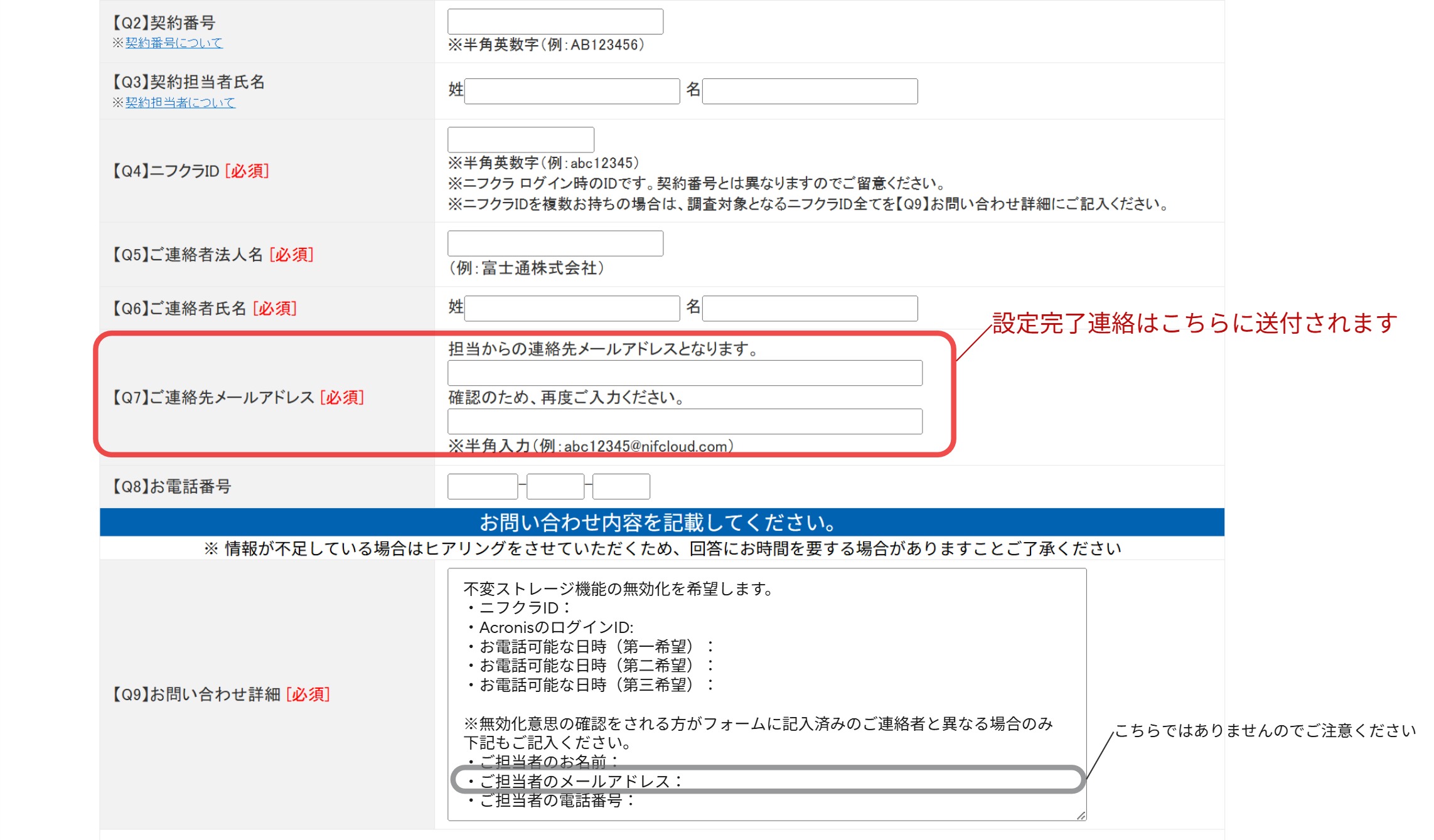Open the 契約番号について link

coord(174,43)
